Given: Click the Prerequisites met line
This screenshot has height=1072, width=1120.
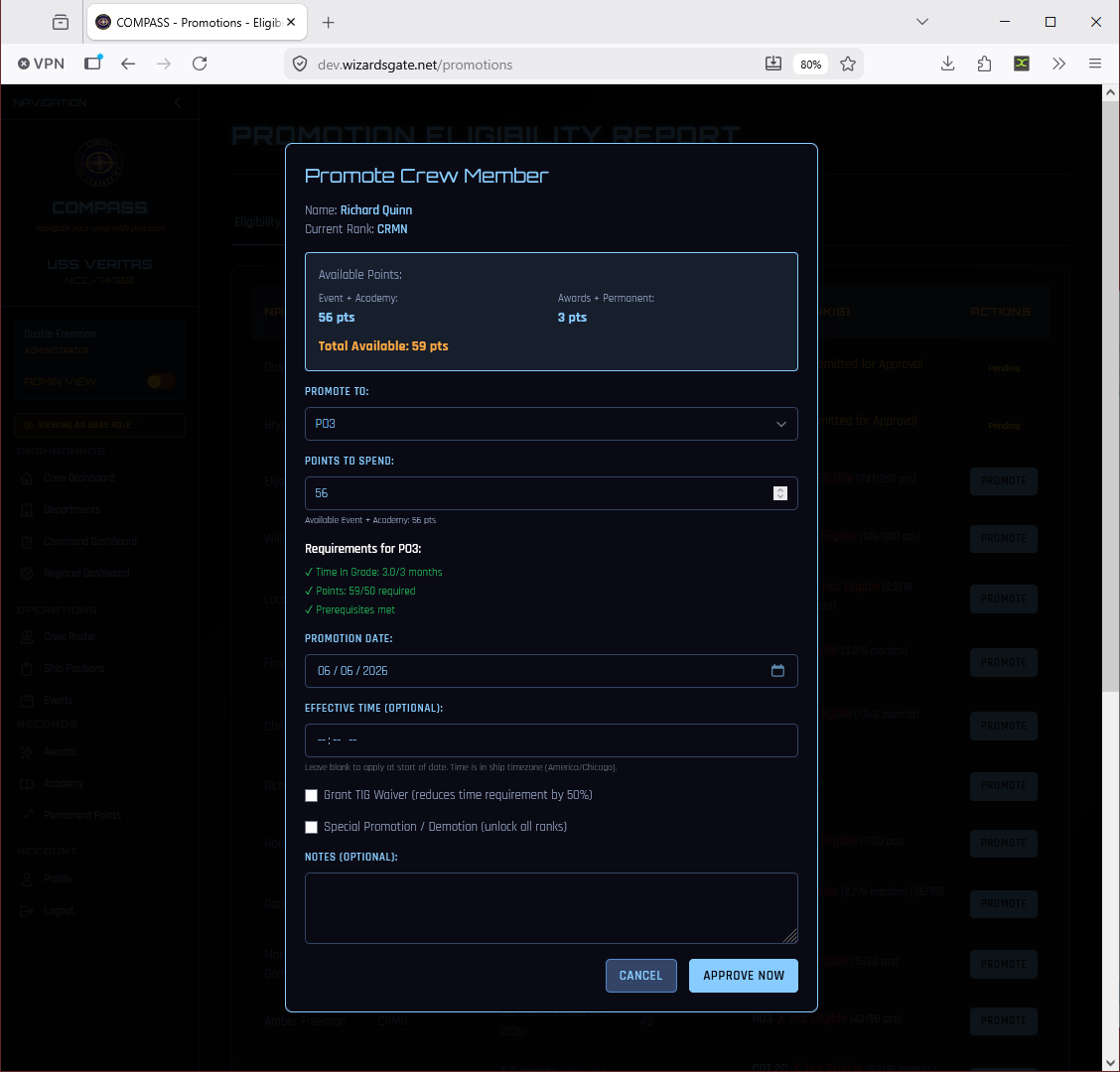Looking at the screenshot, I should click(350, 609).
